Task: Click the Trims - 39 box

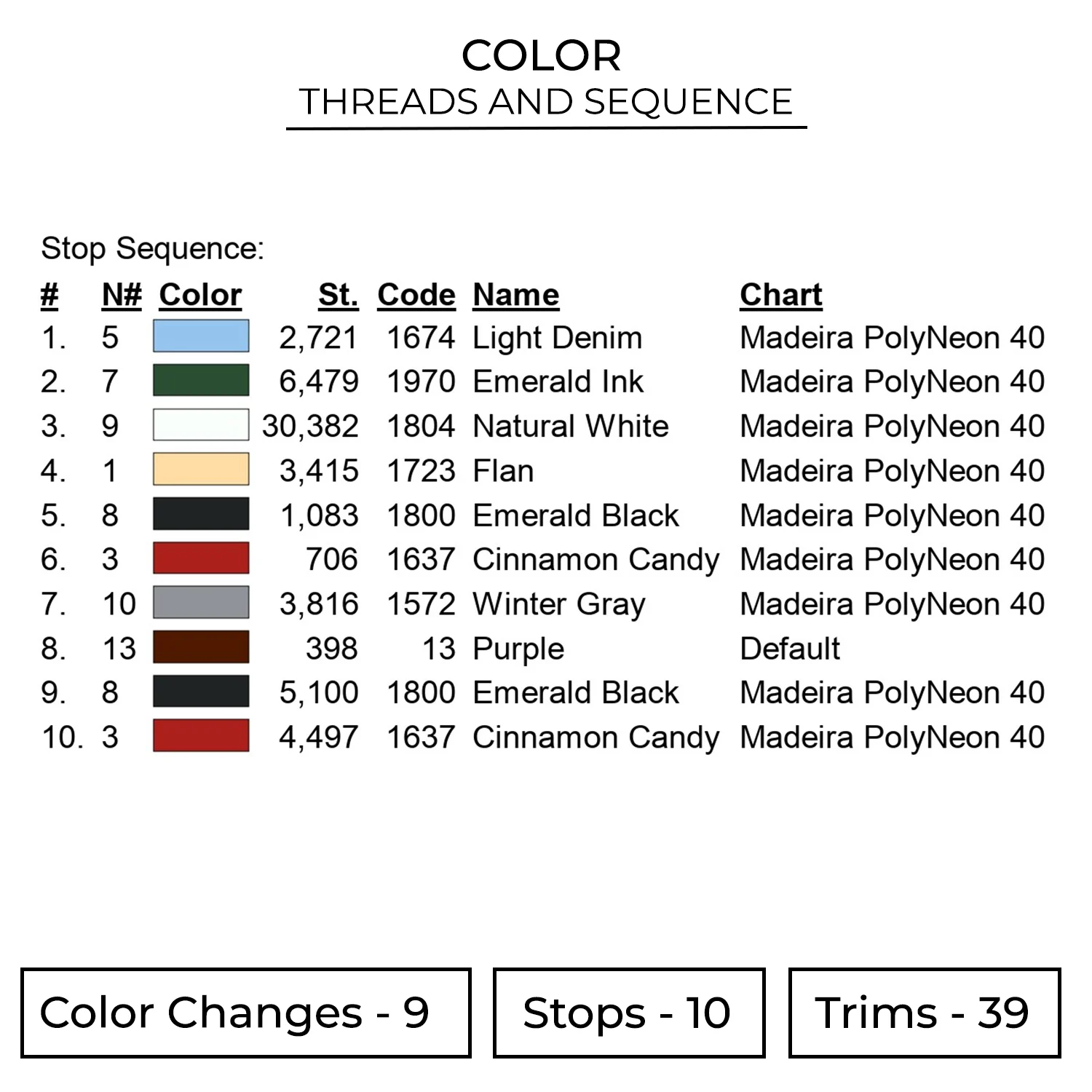Action: (x=924, y=1013)
